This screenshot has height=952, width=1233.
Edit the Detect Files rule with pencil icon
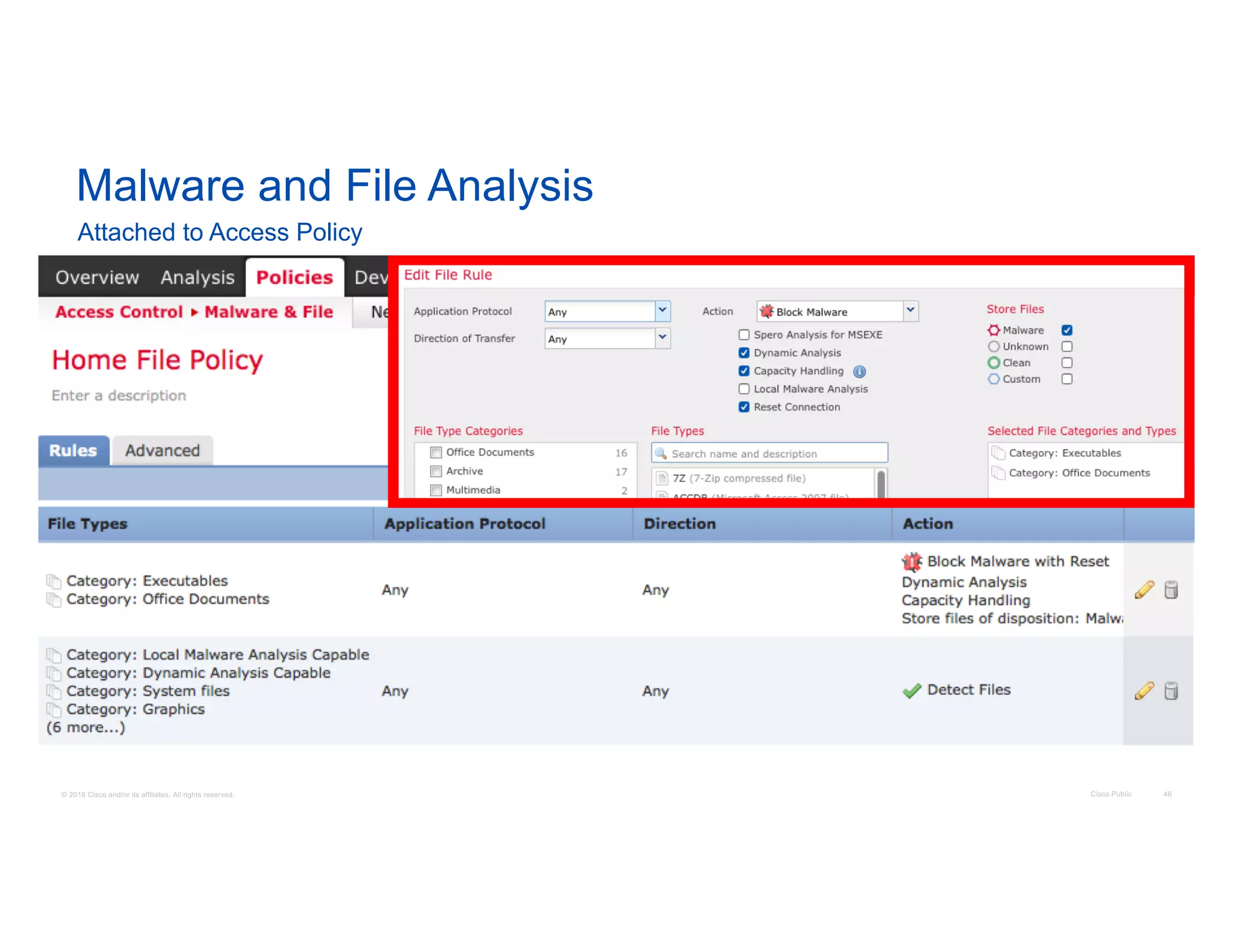pos(1144,691)
